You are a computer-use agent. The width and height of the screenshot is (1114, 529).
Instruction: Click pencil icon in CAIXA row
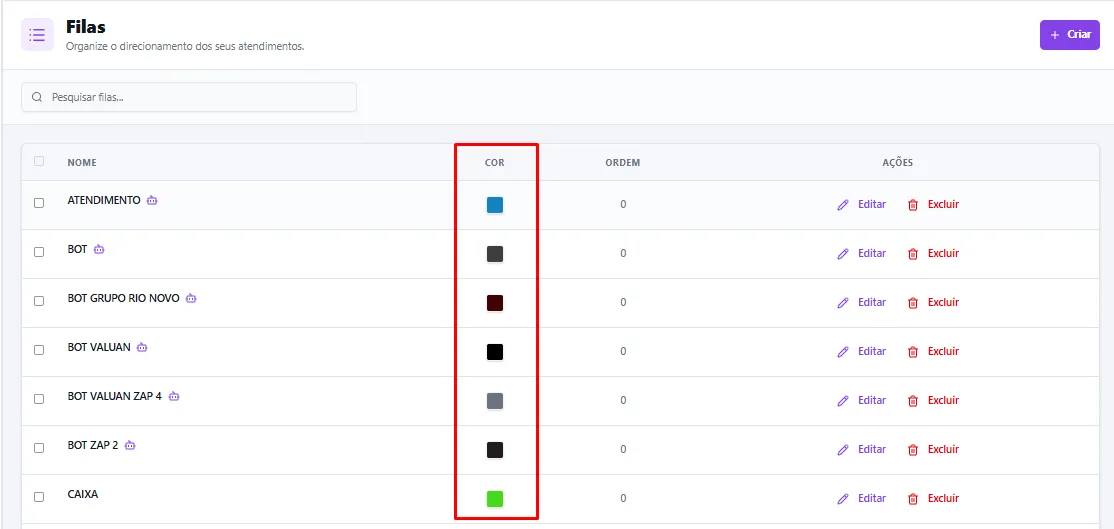pyautogui.click(x=843, y=498)
